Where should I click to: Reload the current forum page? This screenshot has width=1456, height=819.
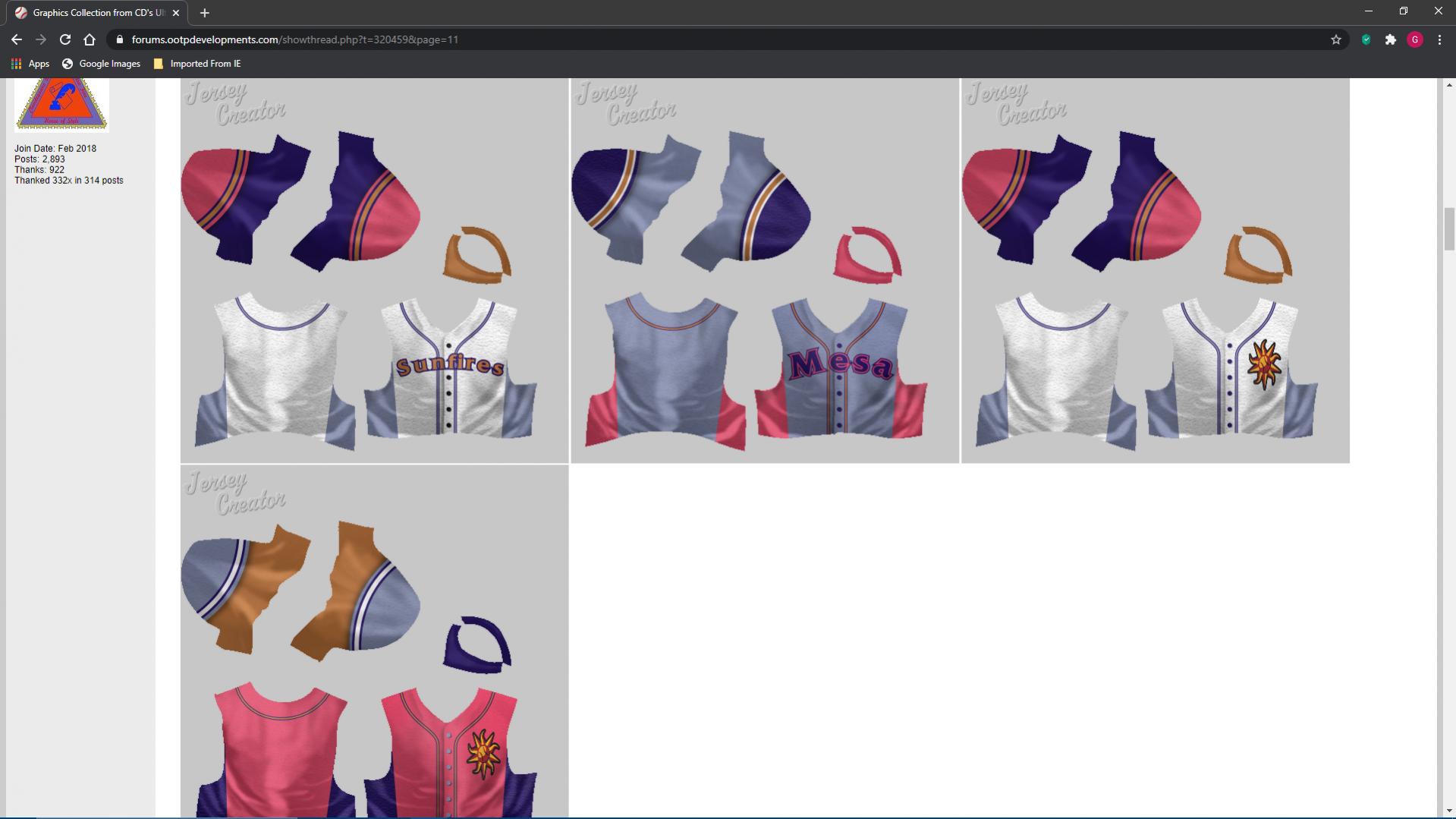(x=65, y=39)
